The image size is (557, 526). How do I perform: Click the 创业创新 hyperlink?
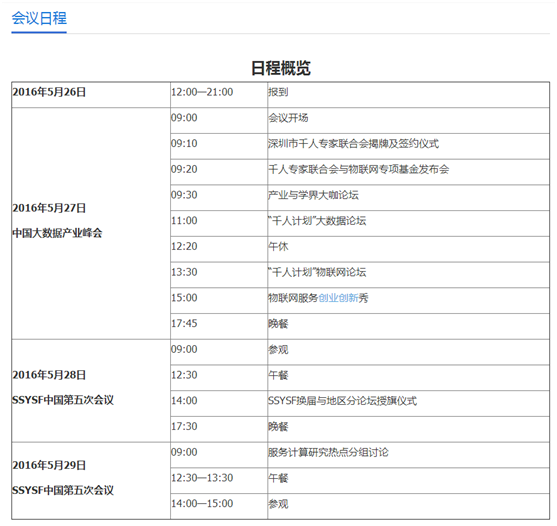tap(338, 298)
